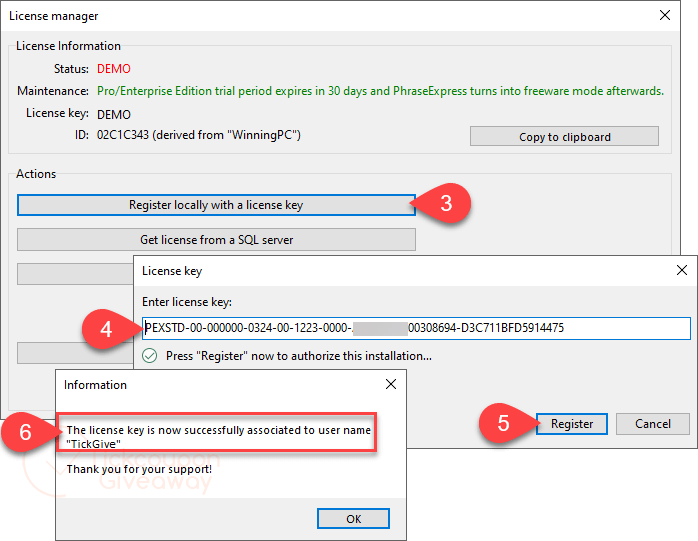This screenshot has width=698, height=541.
Task: Click the 'License Information' group label
Action: 68,46
